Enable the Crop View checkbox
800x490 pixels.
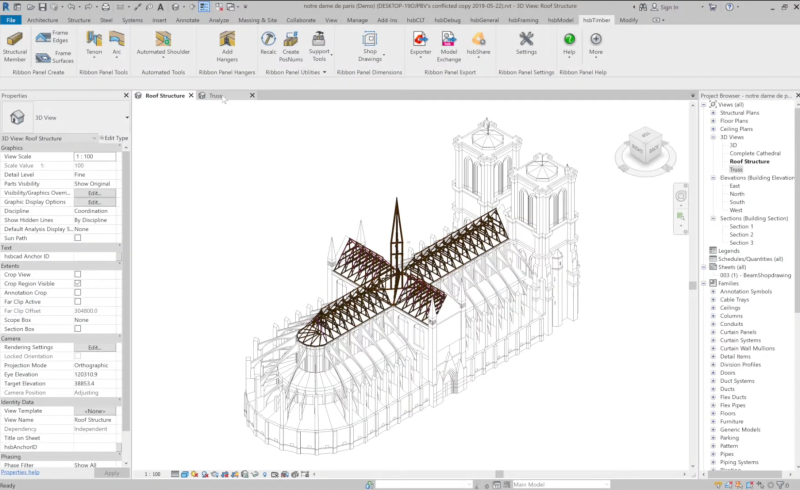(78, 275)
